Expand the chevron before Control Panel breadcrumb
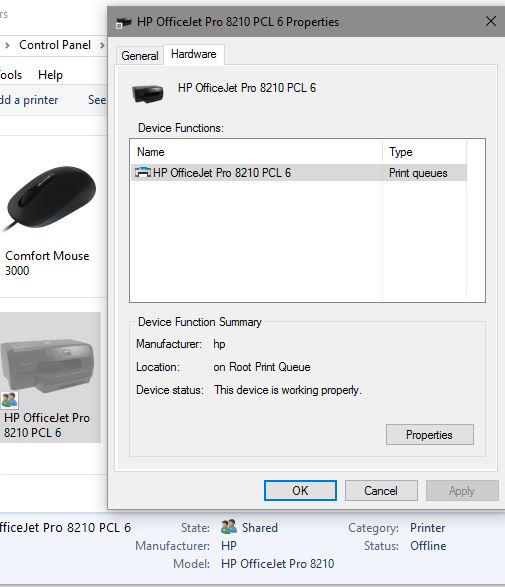 click(7, 45)
